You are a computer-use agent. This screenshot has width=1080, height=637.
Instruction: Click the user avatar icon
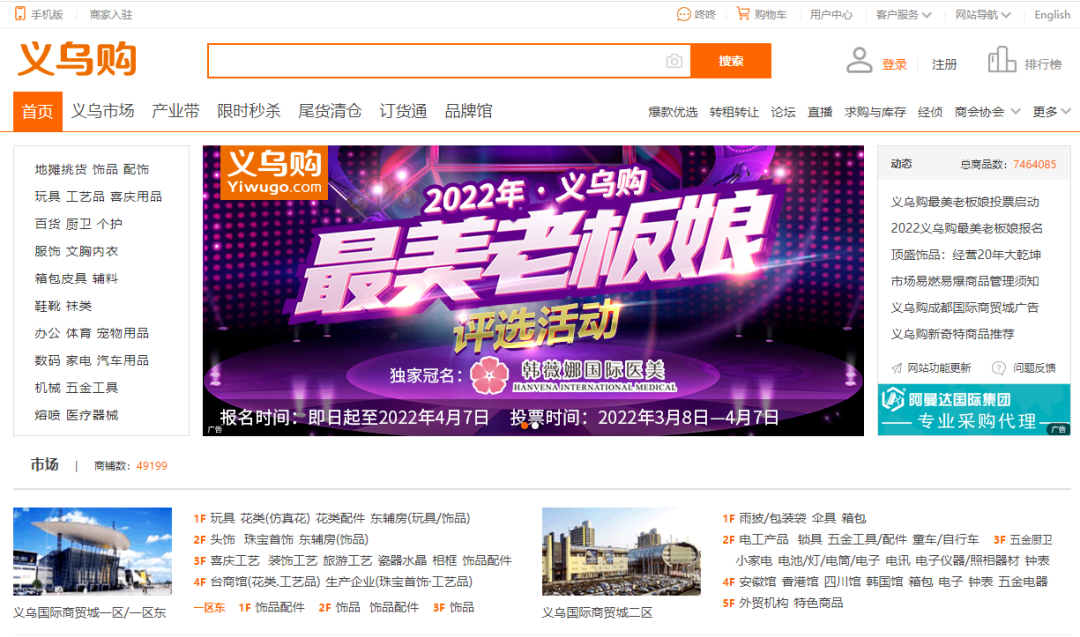859,61
